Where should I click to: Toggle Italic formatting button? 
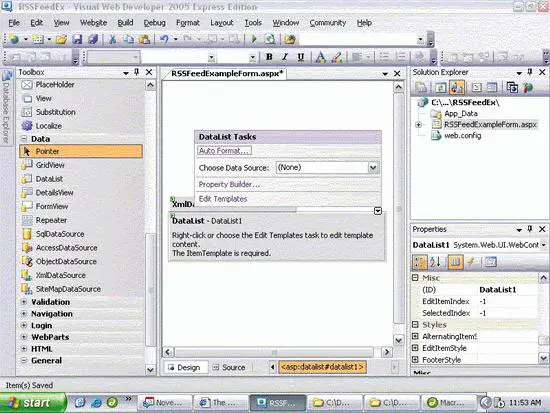[x=285, y=57]
